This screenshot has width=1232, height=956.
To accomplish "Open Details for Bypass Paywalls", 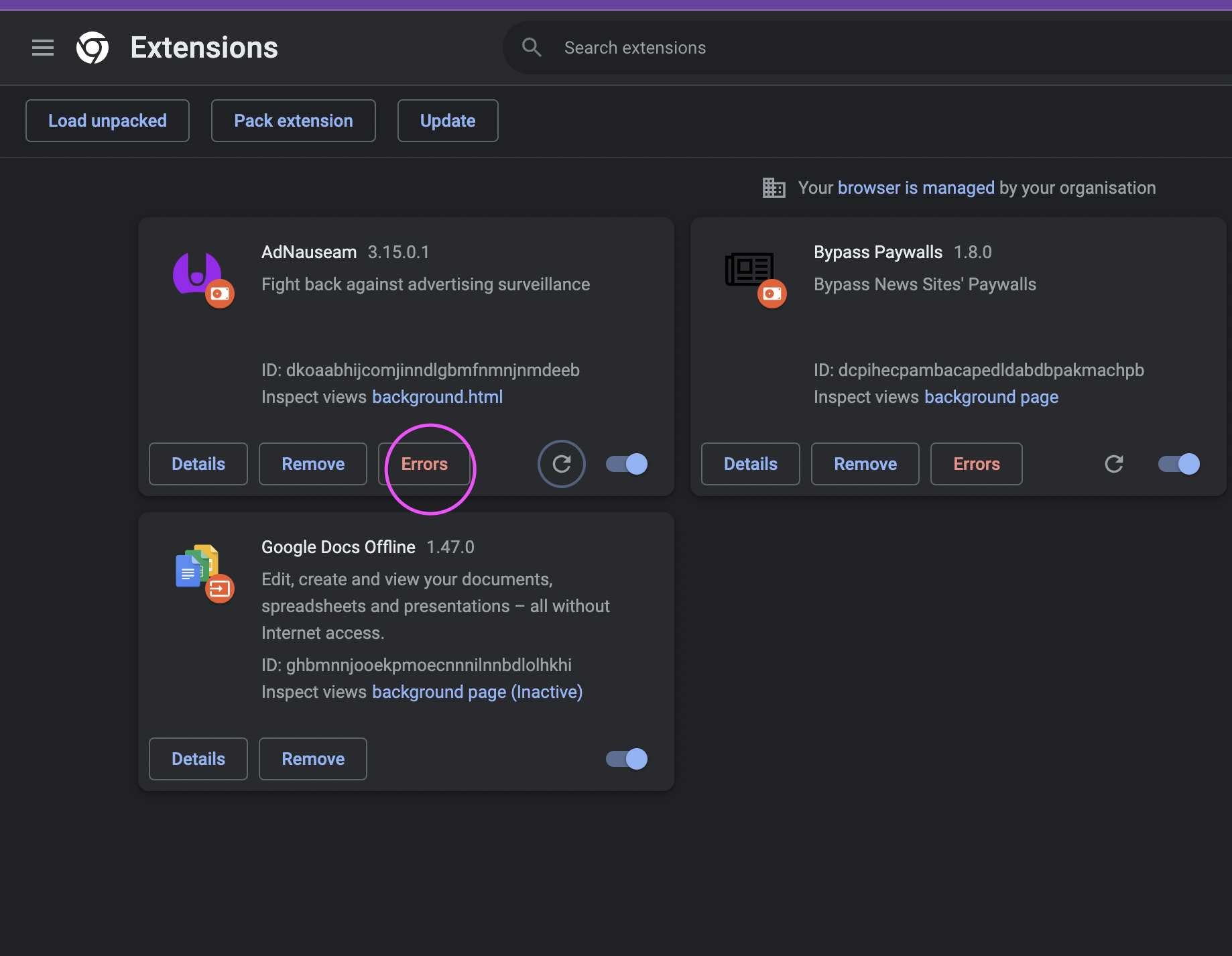I will click(x=750, y=463).
